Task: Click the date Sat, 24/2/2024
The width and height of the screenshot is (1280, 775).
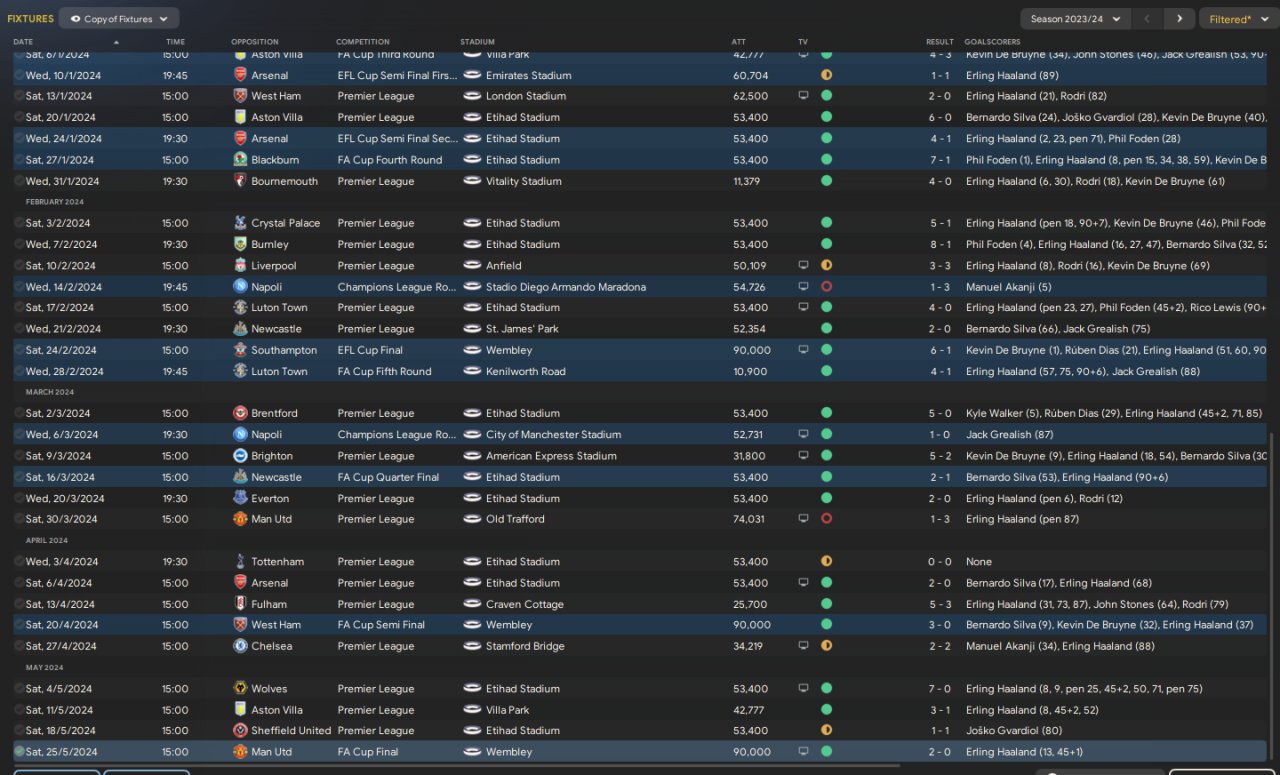Action: 61,350
